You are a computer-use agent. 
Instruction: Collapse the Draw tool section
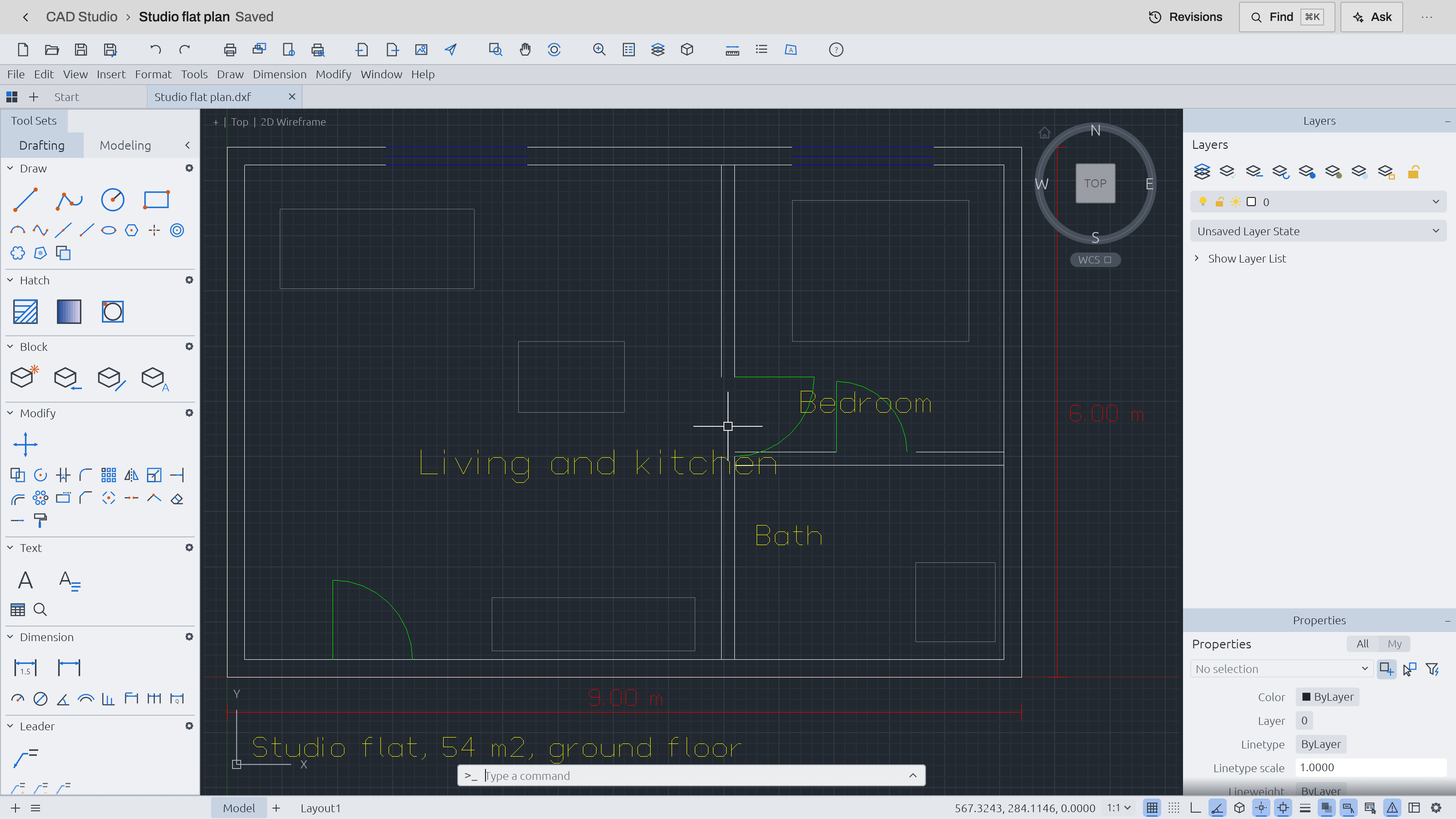[10, 168]
